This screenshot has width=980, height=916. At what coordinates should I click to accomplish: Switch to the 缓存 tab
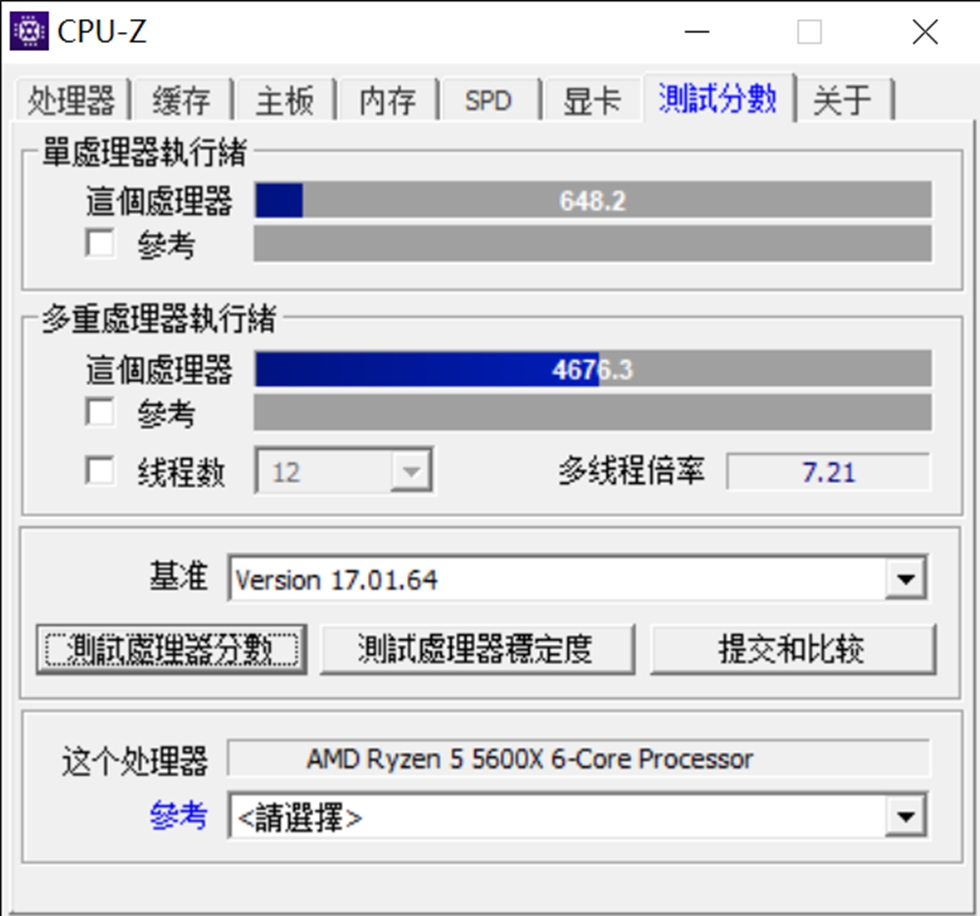[182, 100]
